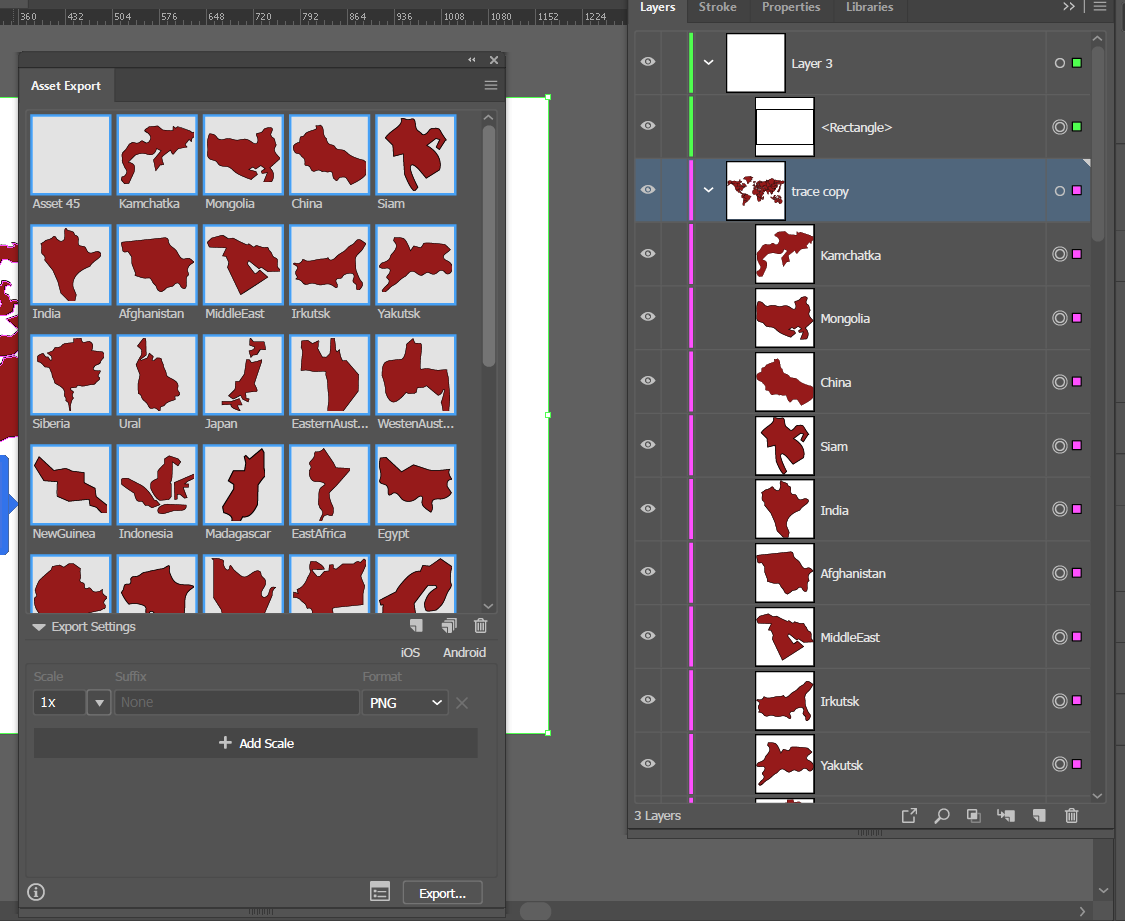
Task: Collapse trace copy layer chevron
Action: tap(708, 190)
